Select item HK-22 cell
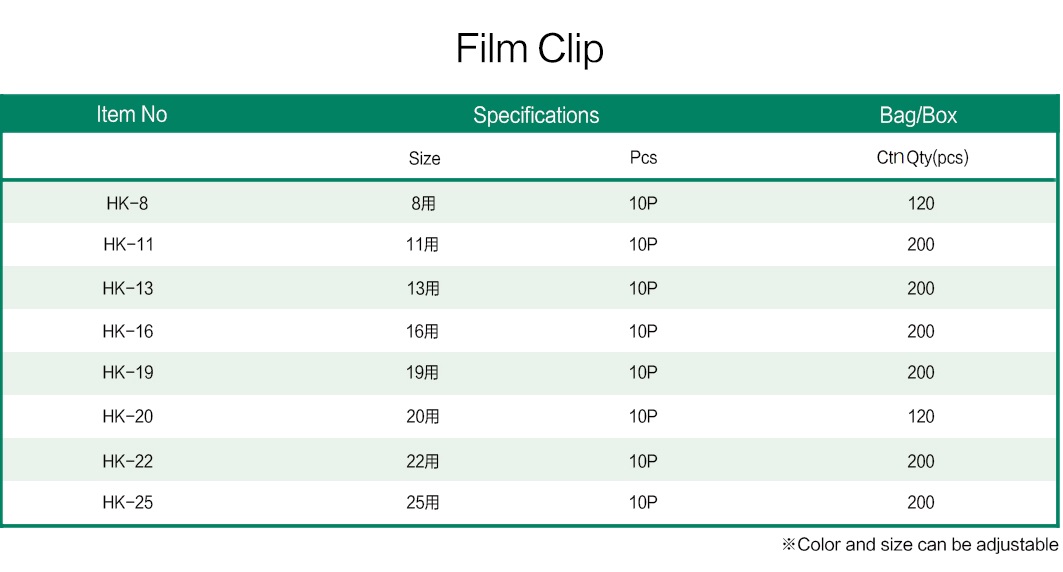The height and width of the screenshot is (572, 1063). click(127, 462)
